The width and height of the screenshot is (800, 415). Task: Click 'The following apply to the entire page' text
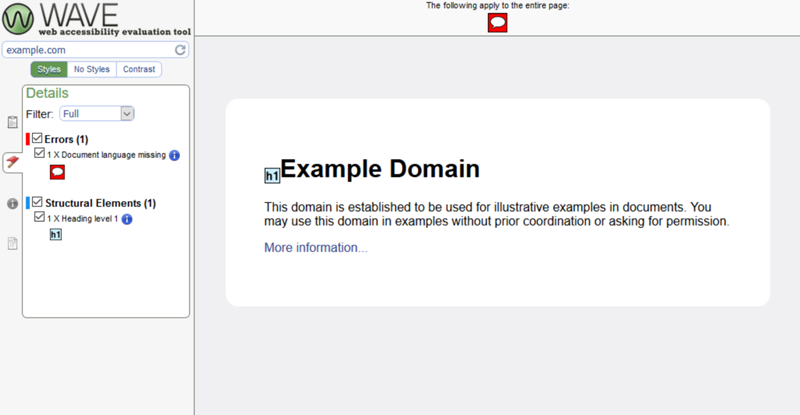click(497, 6)
